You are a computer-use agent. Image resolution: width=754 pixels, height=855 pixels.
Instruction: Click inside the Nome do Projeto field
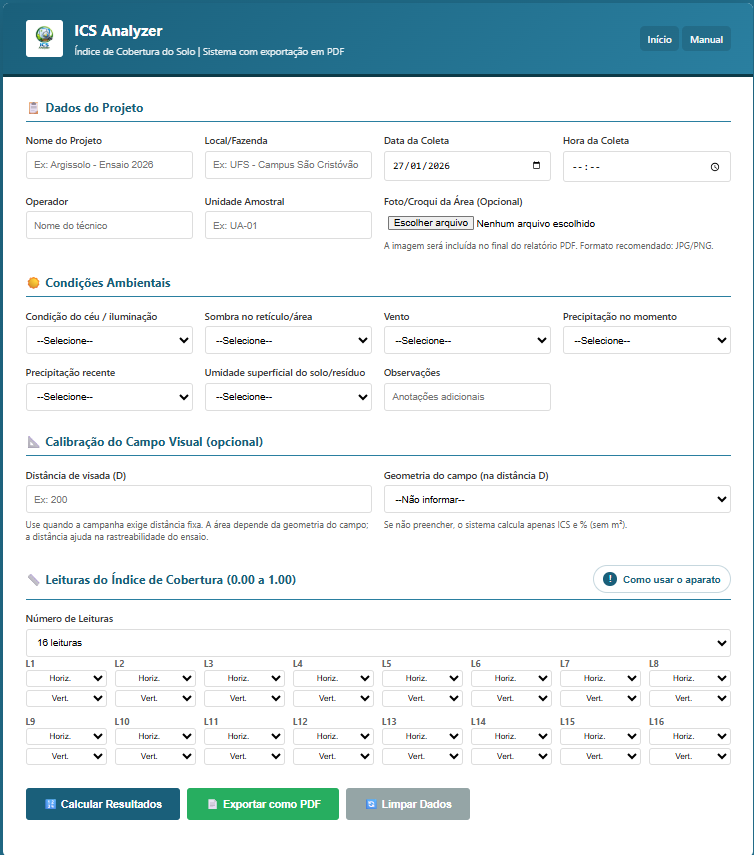point(109,165)
